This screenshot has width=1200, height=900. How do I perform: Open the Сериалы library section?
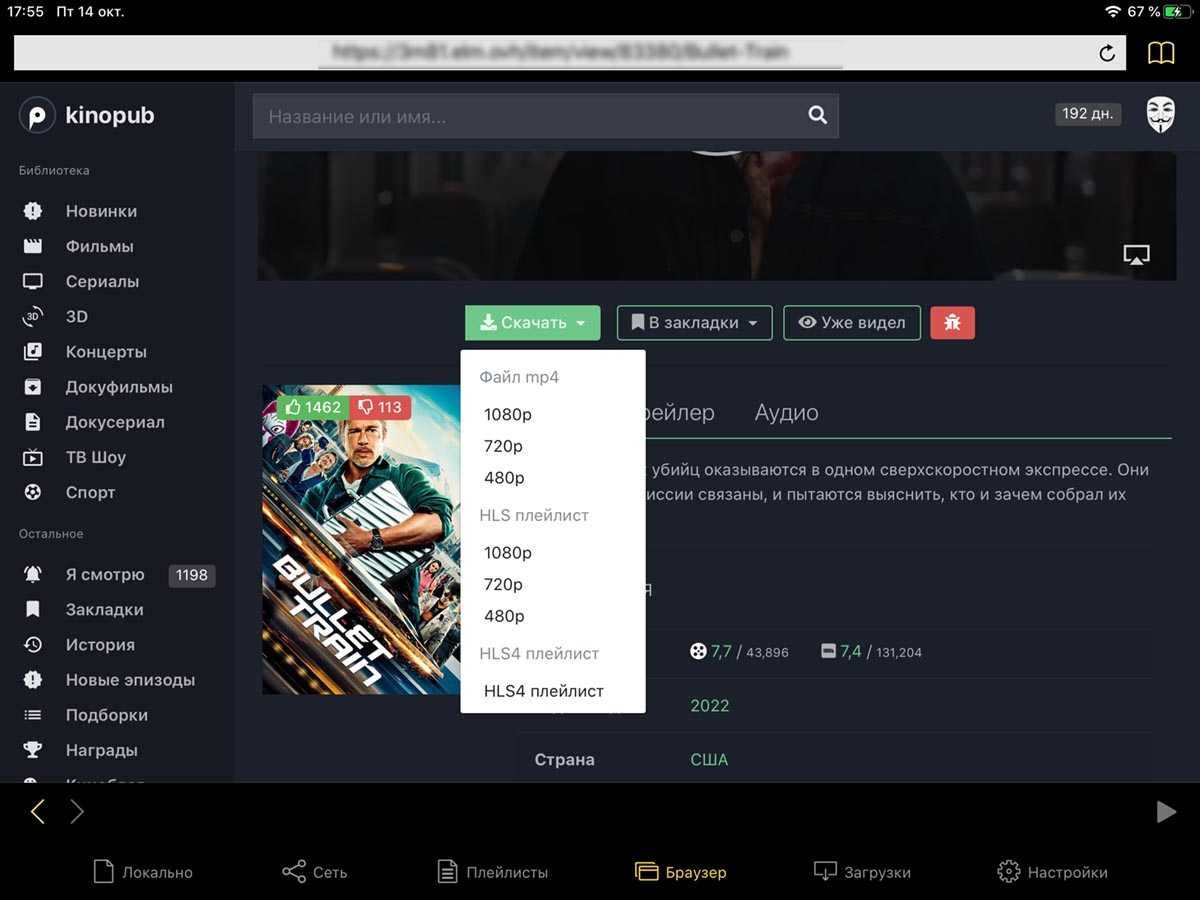[102, 282]
